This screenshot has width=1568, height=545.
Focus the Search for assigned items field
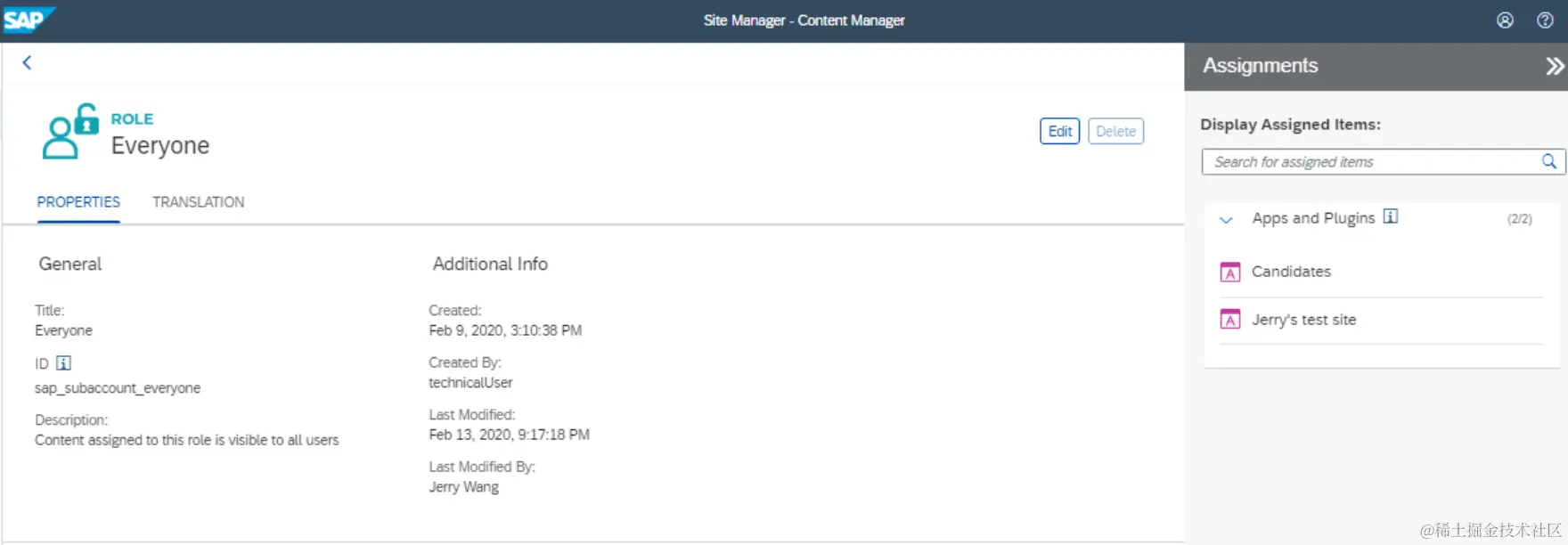tap(1368, 162)
